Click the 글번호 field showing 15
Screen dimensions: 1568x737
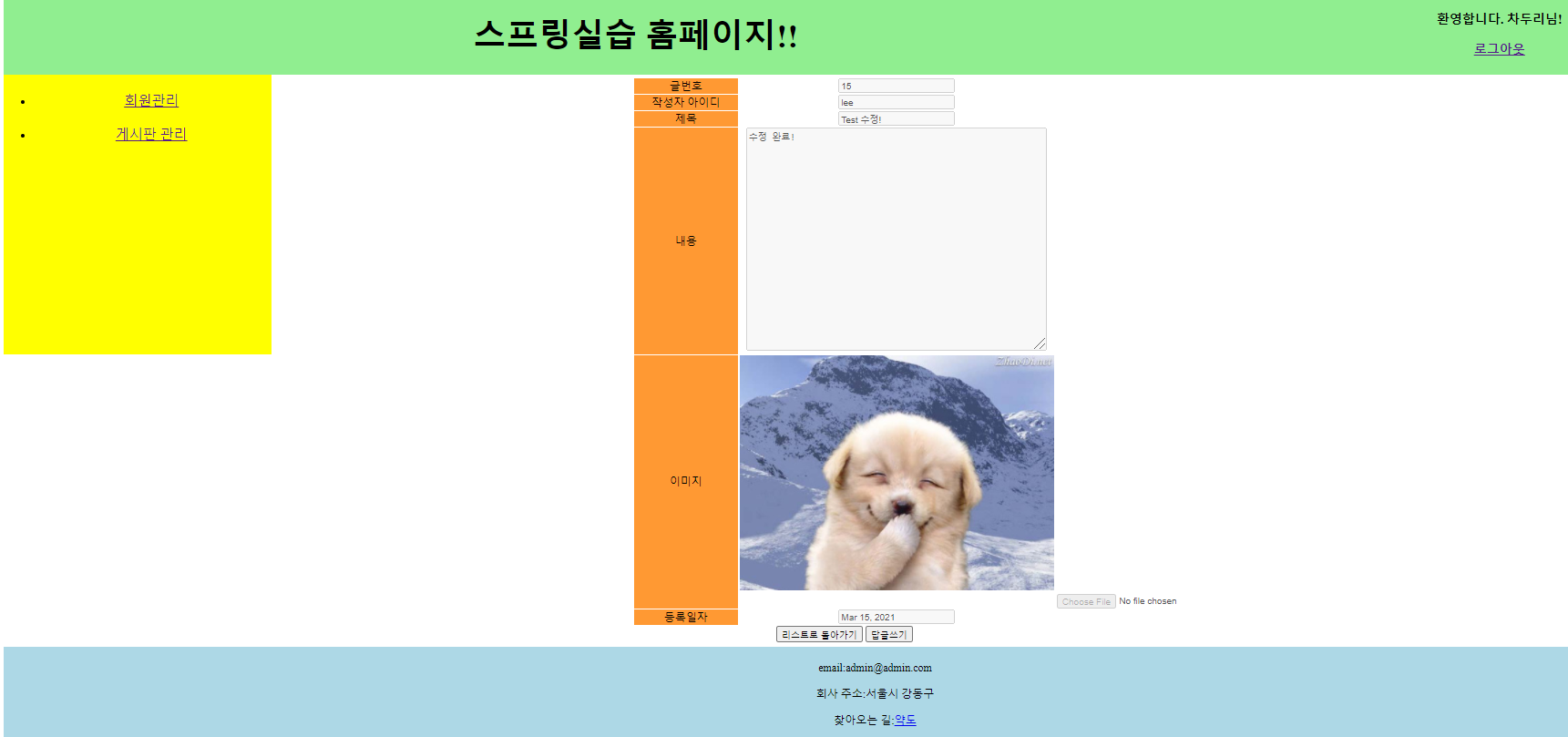(896, 86)
